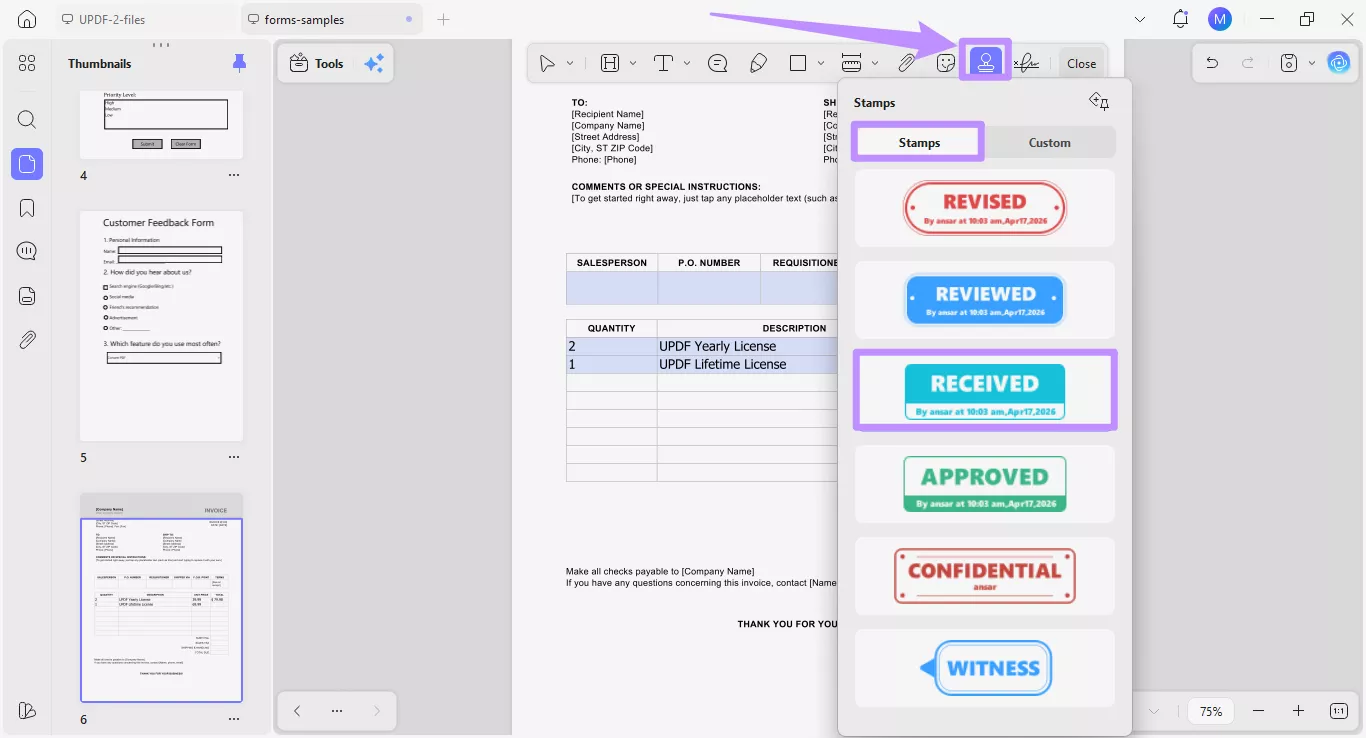Viewport: 1366px width, 738px height.
Task: Expand the Highlight tool dropdown arrow
Action: pyautogui.click(x=633, y=63)
